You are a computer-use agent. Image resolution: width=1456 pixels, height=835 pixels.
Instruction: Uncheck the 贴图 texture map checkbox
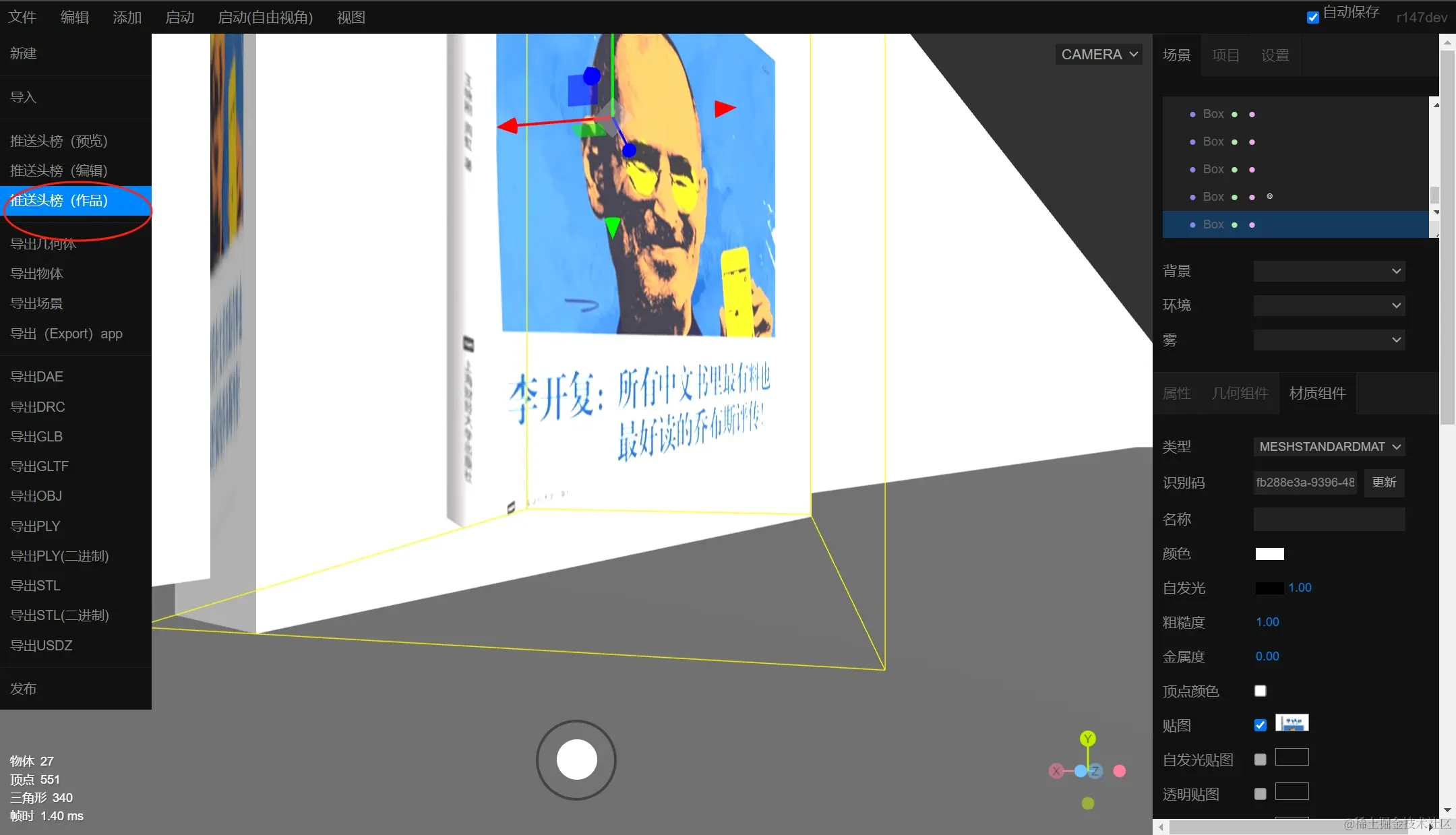1260,725
